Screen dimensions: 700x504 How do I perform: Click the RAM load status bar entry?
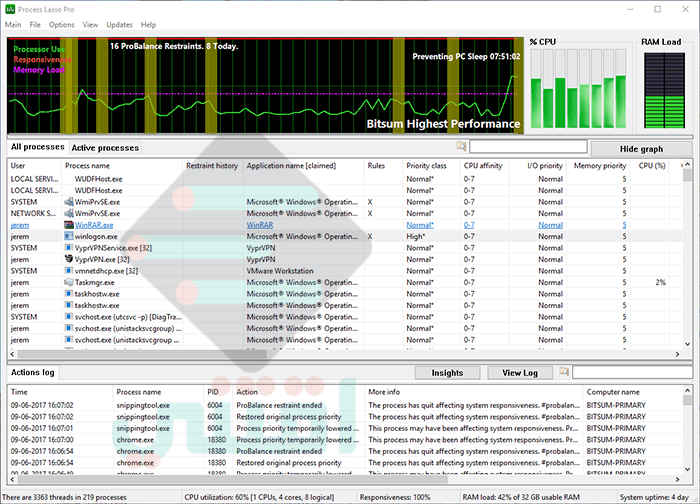(521, 497)
